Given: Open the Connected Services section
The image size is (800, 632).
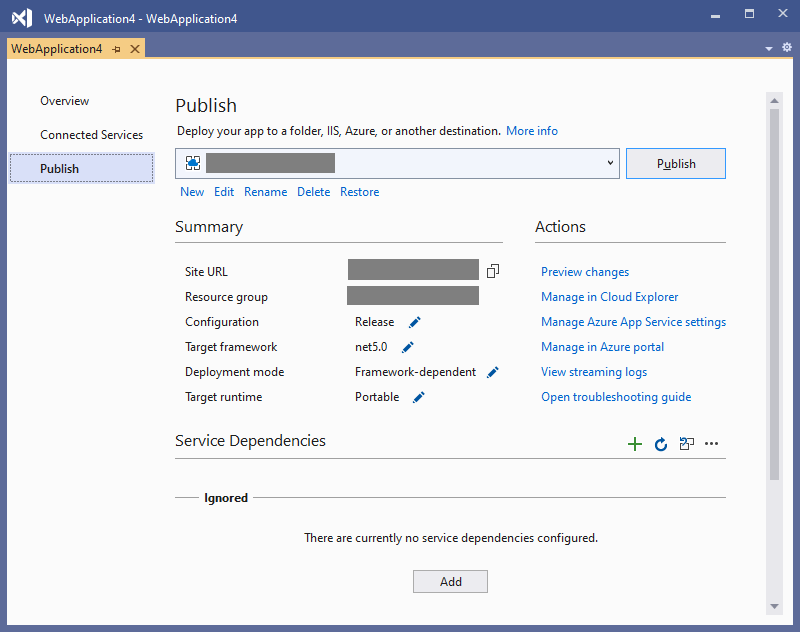Looking at the screenshot, I should click(x=92, y=135).
